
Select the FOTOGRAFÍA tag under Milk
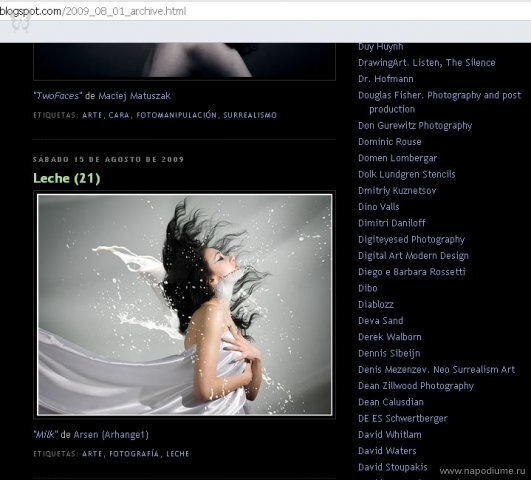[134, 454]
